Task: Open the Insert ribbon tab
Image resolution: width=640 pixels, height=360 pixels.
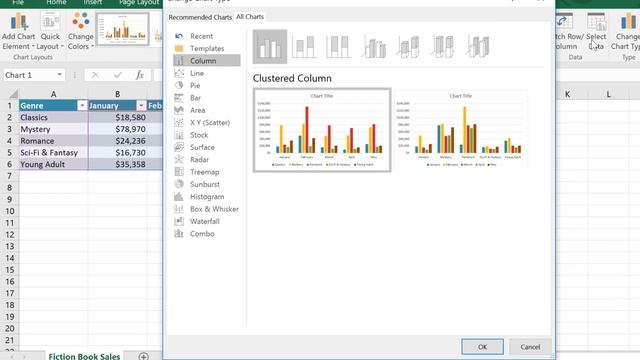Action: point(93,3)
